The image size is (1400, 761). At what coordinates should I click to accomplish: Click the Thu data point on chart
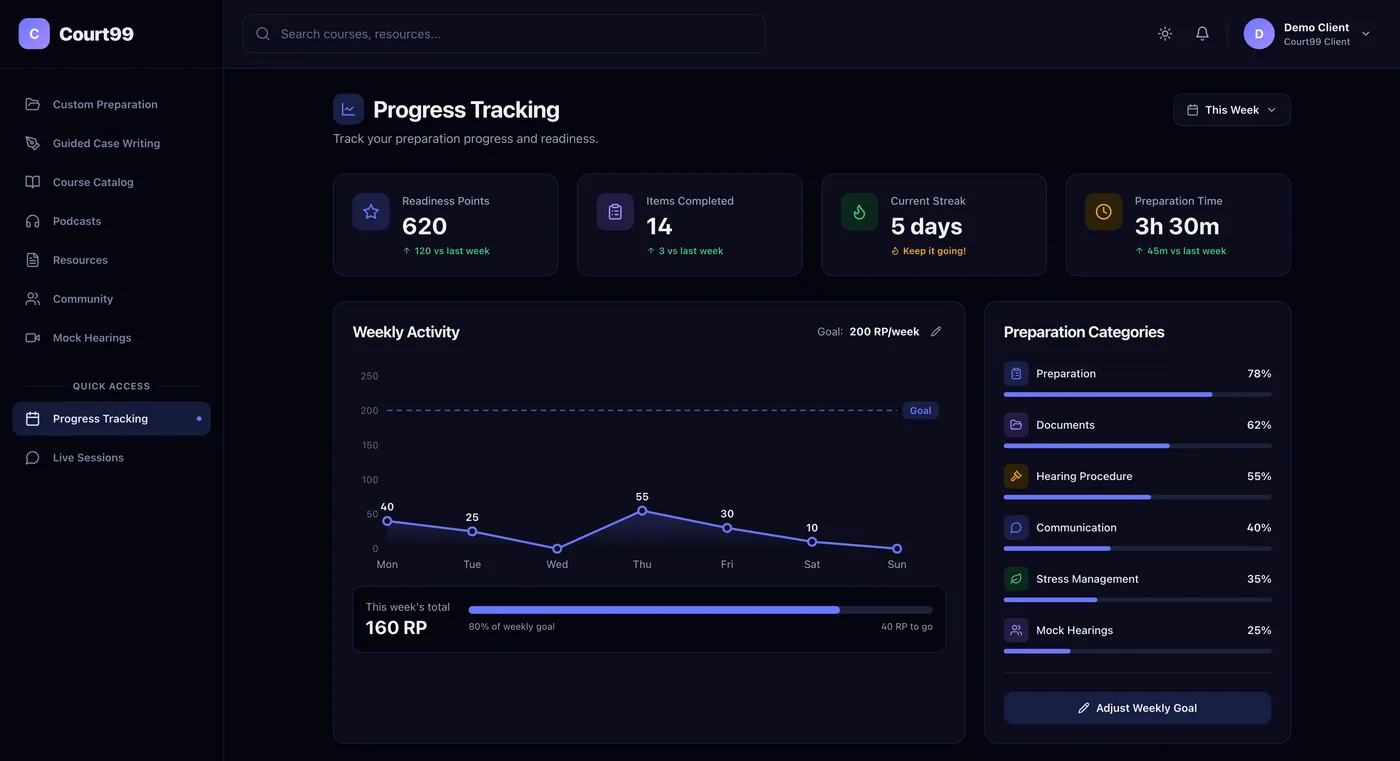[642, 511]
